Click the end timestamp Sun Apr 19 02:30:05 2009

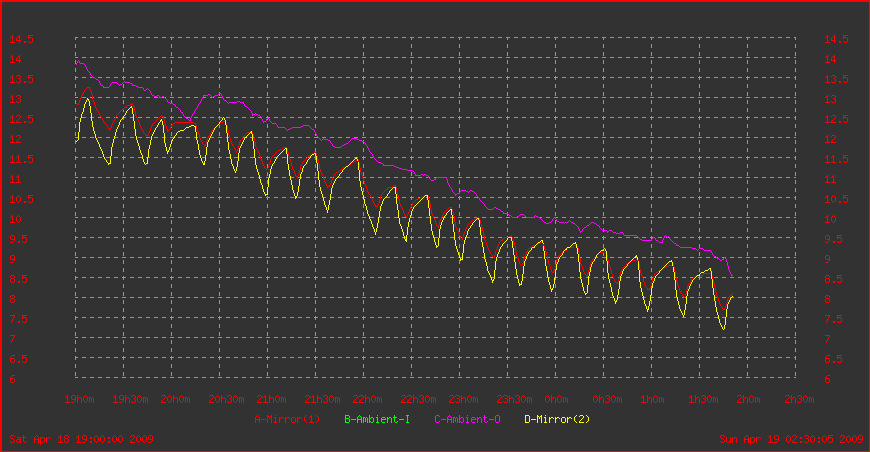[791, 439]
